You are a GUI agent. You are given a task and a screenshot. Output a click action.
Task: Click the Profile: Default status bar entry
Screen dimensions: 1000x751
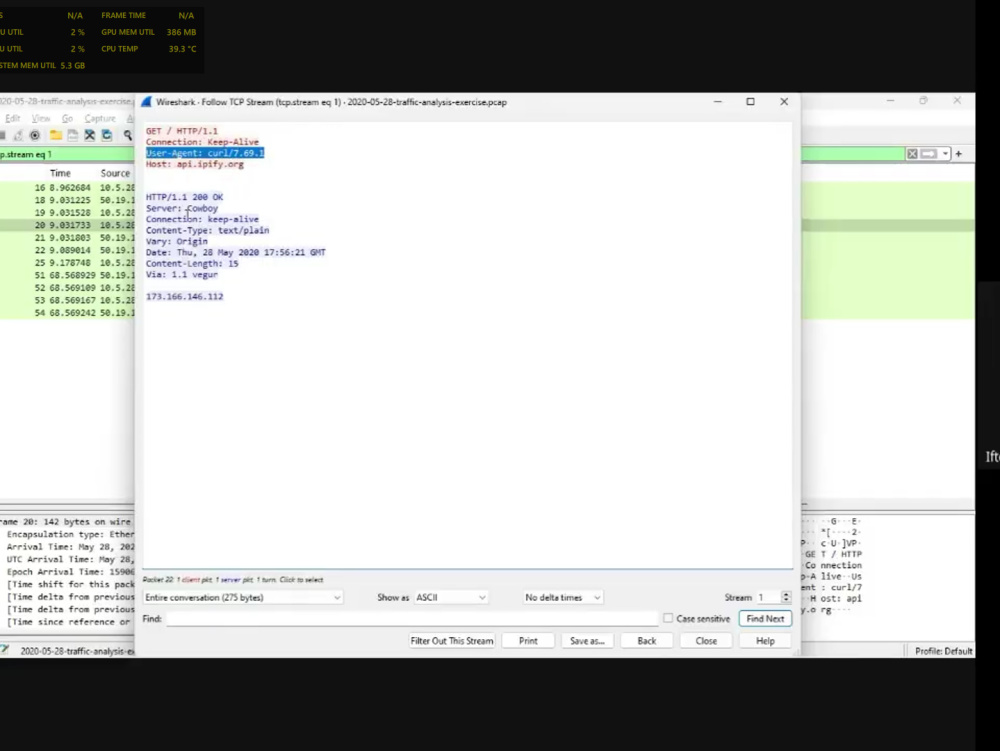tap(943, 651)
